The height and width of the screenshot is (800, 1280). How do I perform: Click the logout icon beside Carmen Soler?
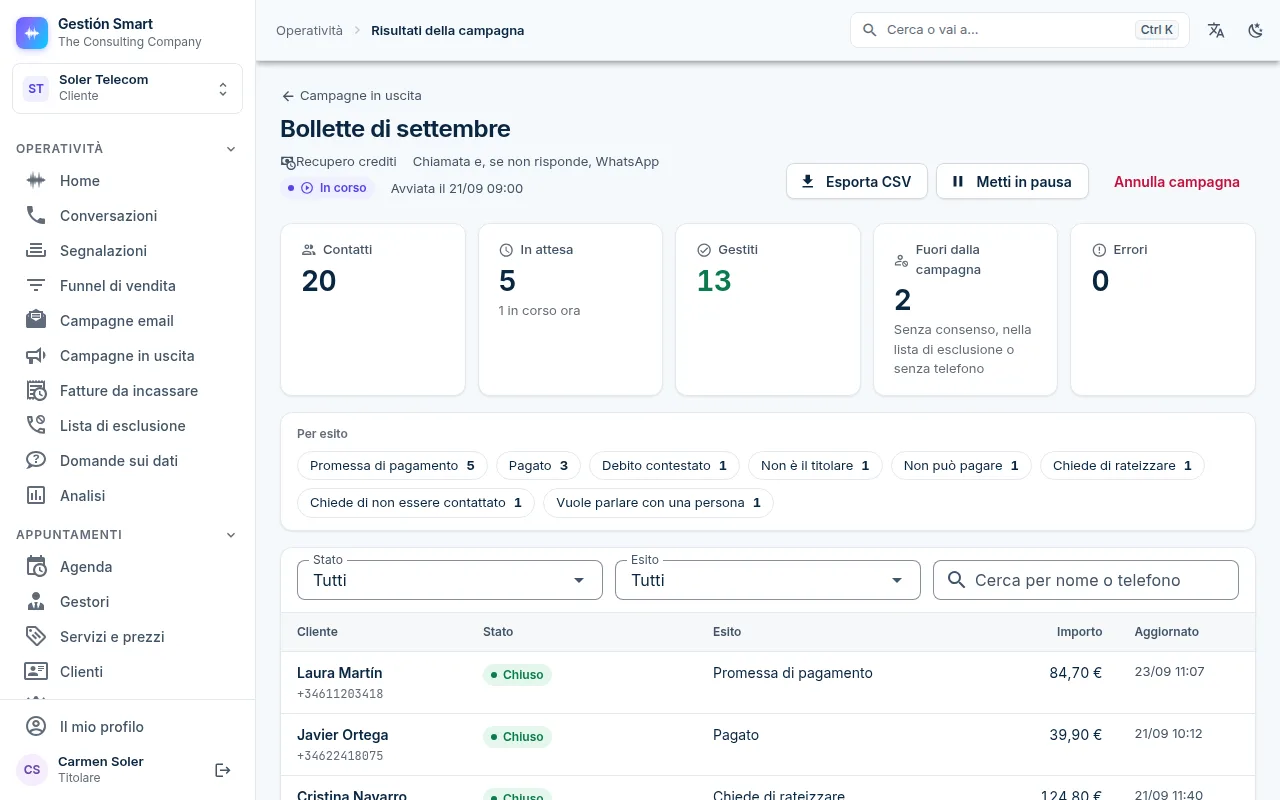click(x=223, y=770)
